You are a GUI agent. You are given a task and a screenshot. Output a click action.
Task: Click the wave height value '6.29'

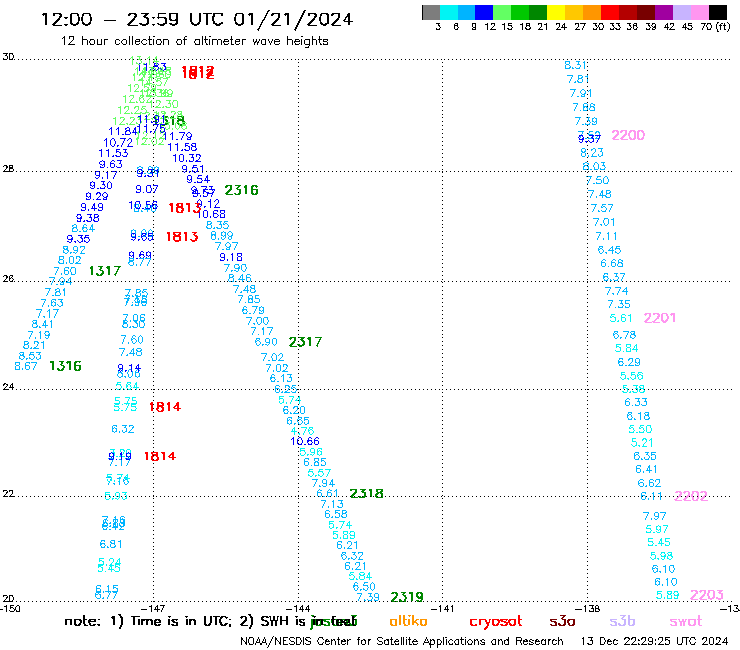(x=629, y=362)
